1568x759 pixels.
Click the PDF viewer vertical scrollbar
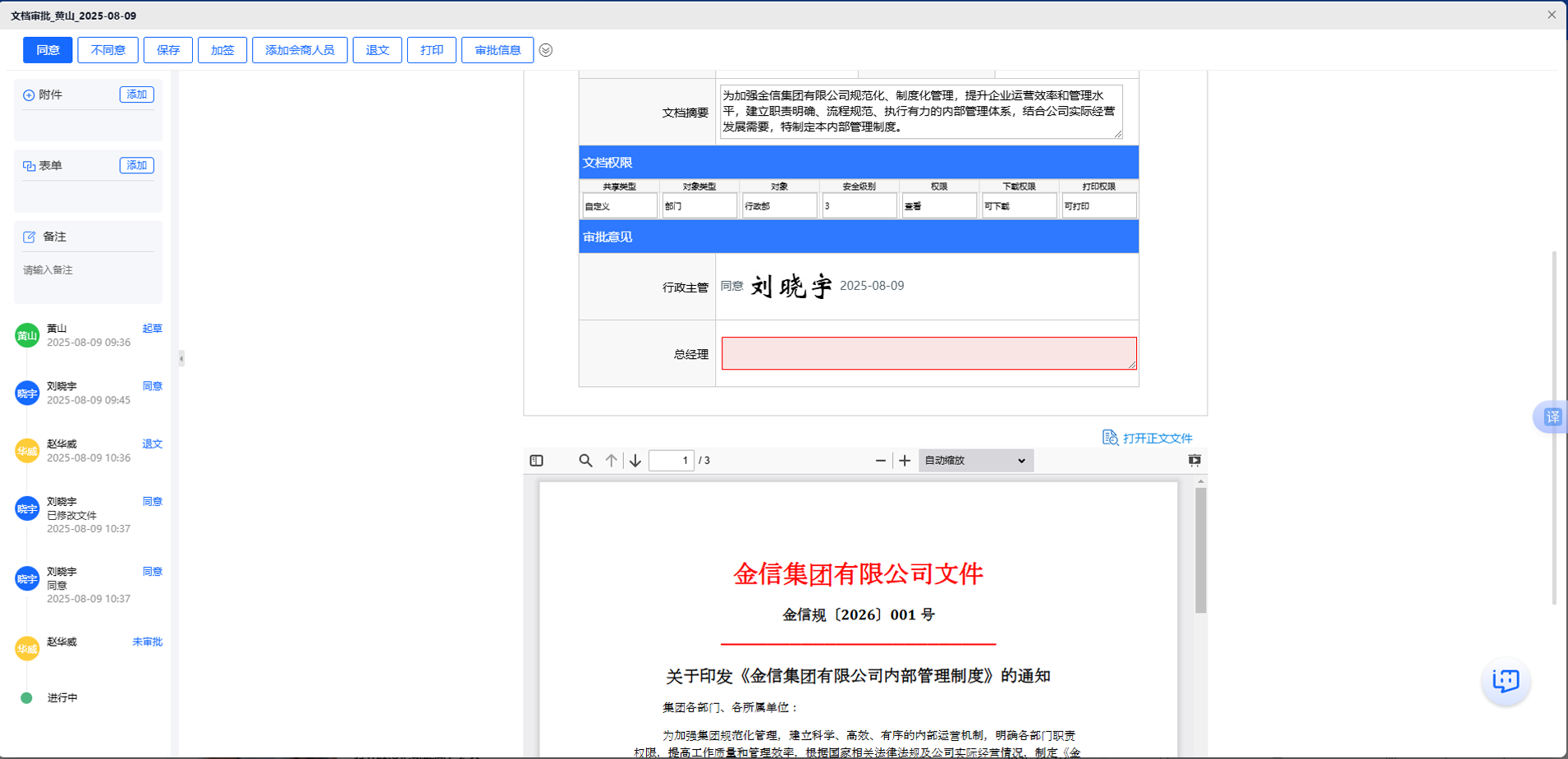pos(1201,550)
